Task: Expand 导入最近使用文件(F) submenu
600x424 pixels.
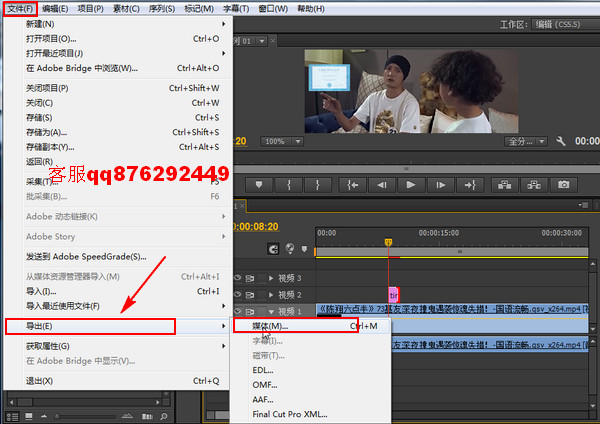Action: (125, 306)
